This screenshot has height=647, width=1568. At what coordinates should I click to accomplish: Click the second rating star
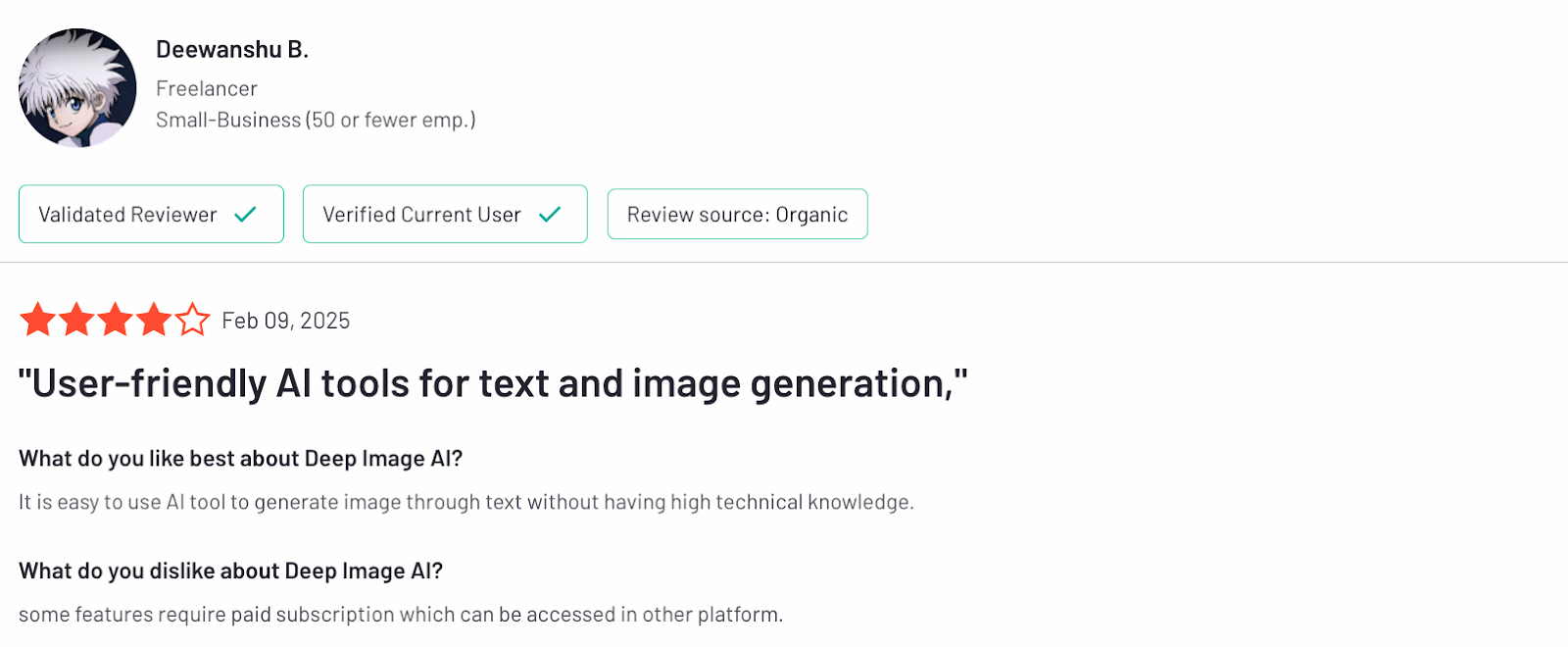[76, 320]
